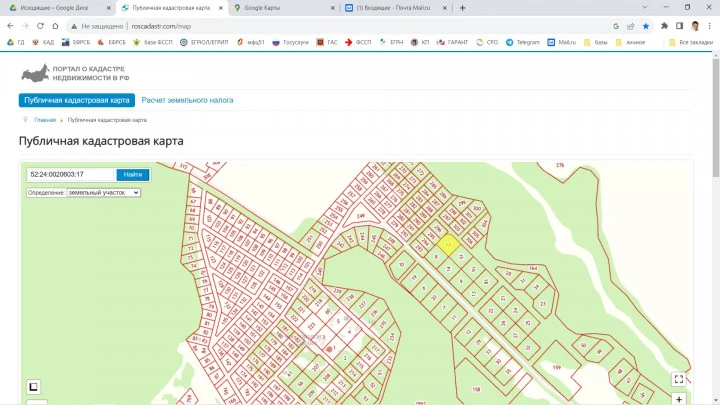
Task: Expand the личное bookmarks folder
Action: pyautogui.click(x=630, y=42)
